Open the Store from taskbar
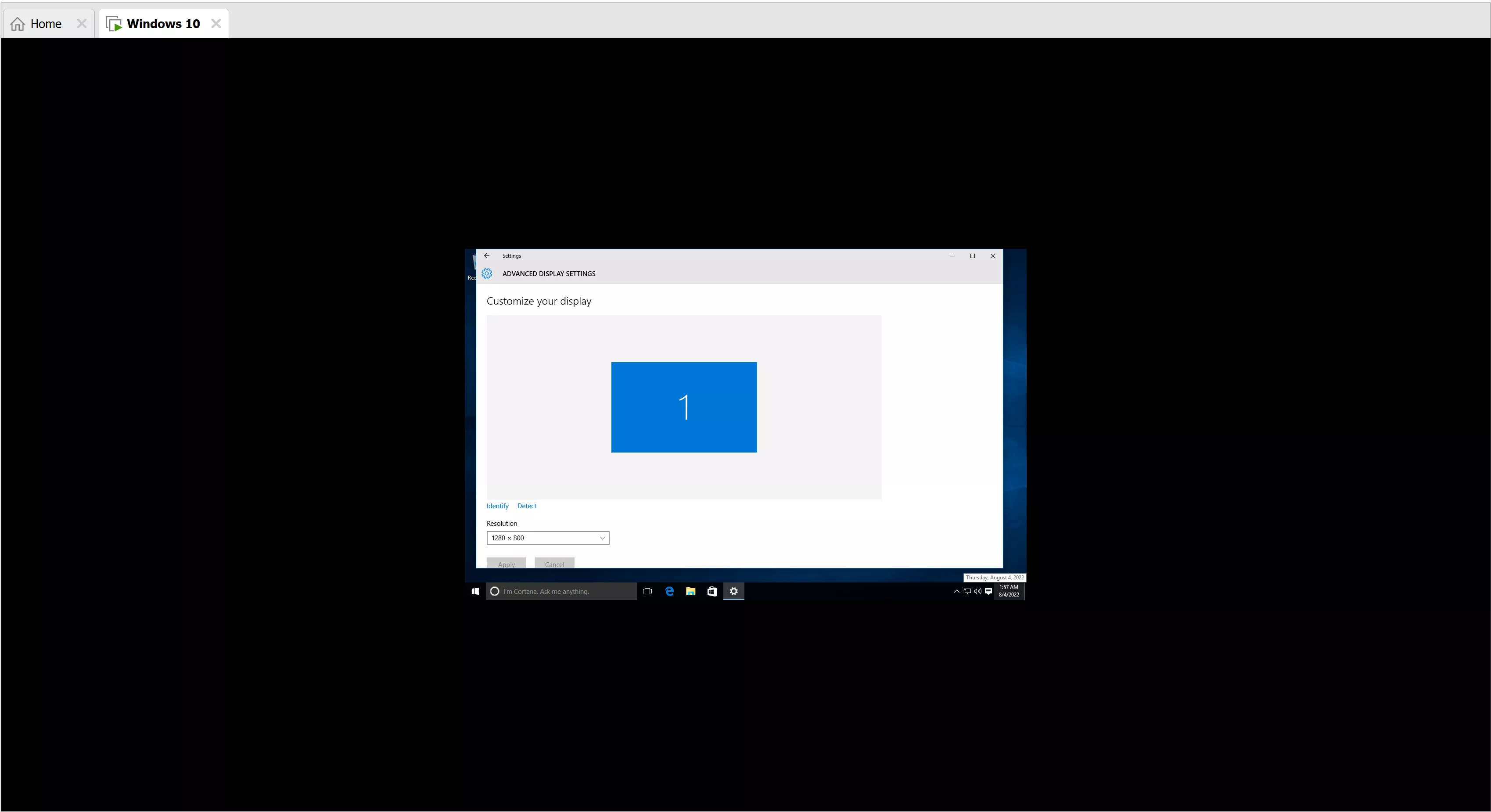The height and width of the screenshot is (812, 1491). [712, 592]
